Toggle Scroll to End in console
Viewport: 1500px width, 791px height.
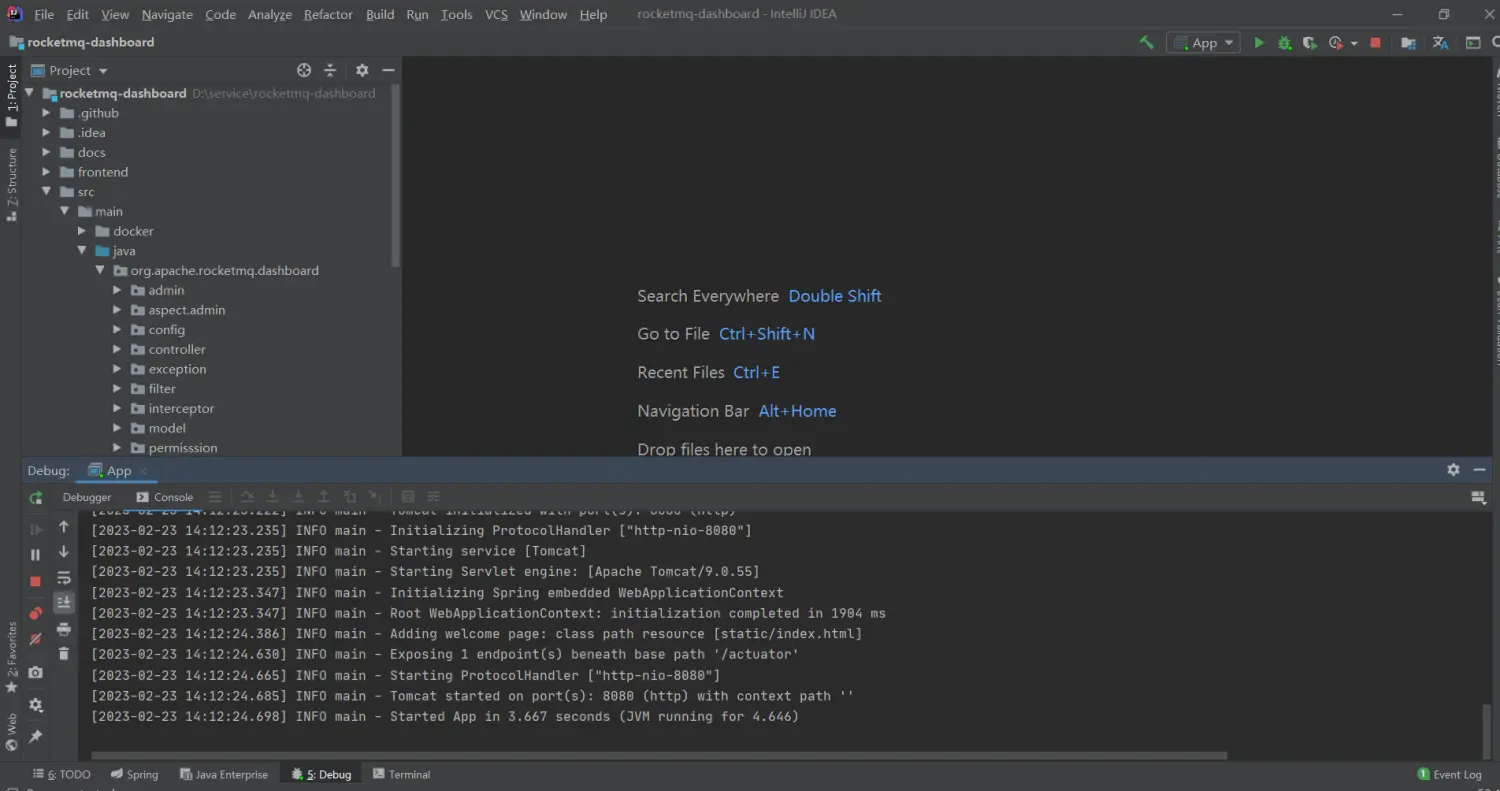64,602
